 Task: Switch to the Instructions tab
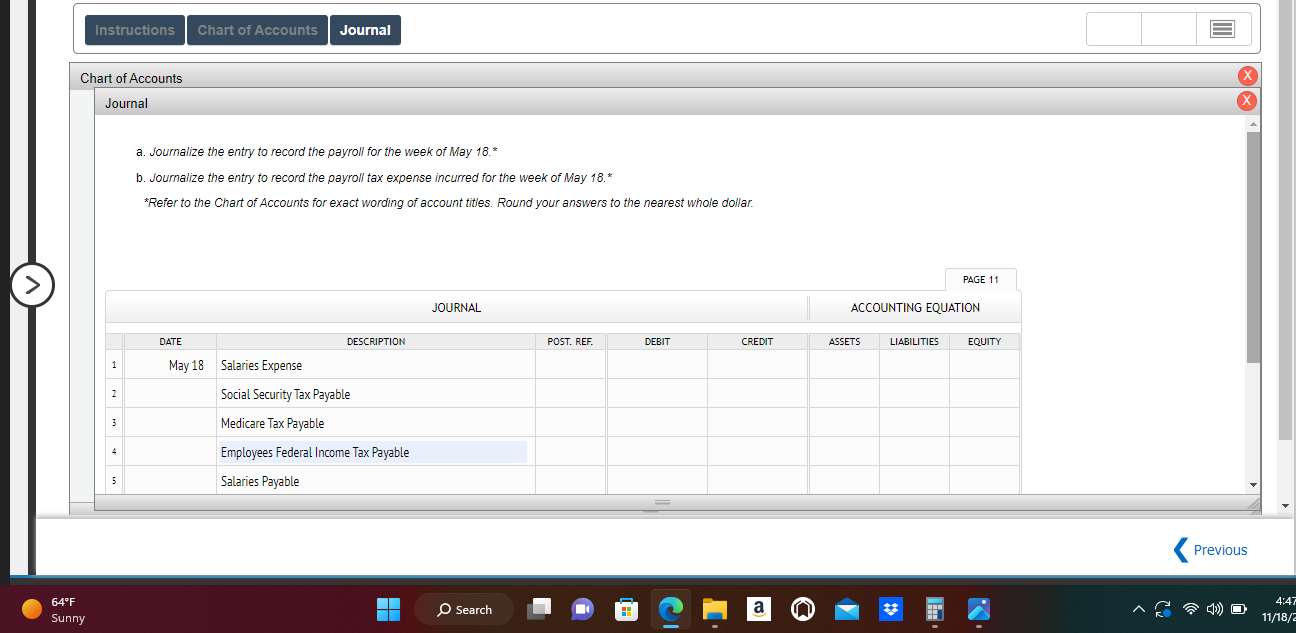(x=134, y=29)
